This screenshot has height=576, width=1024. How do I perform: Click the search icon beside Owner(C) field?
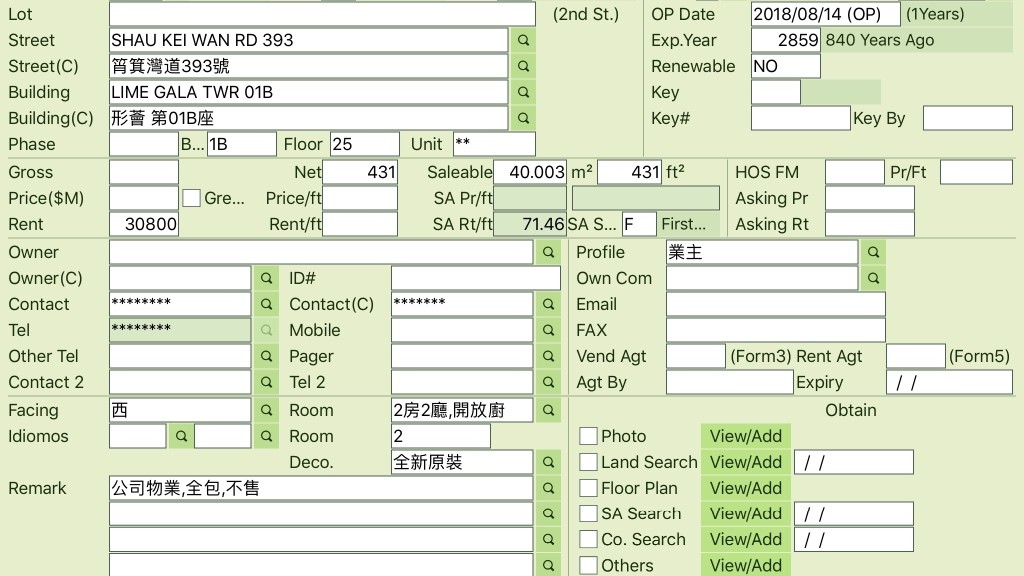tap(266, 278)
